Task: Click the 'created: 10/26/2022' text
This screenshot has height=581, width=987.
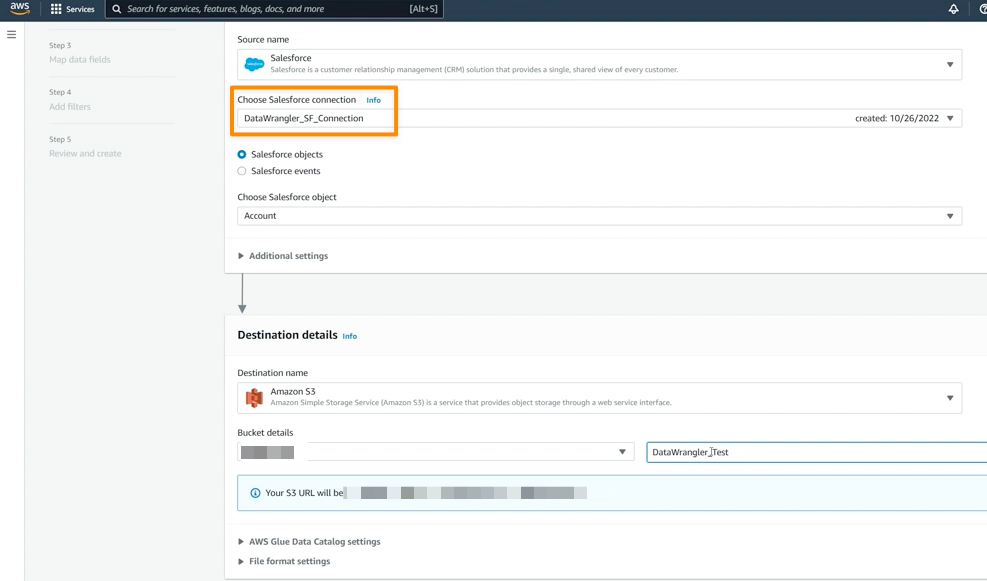Action: click(897, 118)
